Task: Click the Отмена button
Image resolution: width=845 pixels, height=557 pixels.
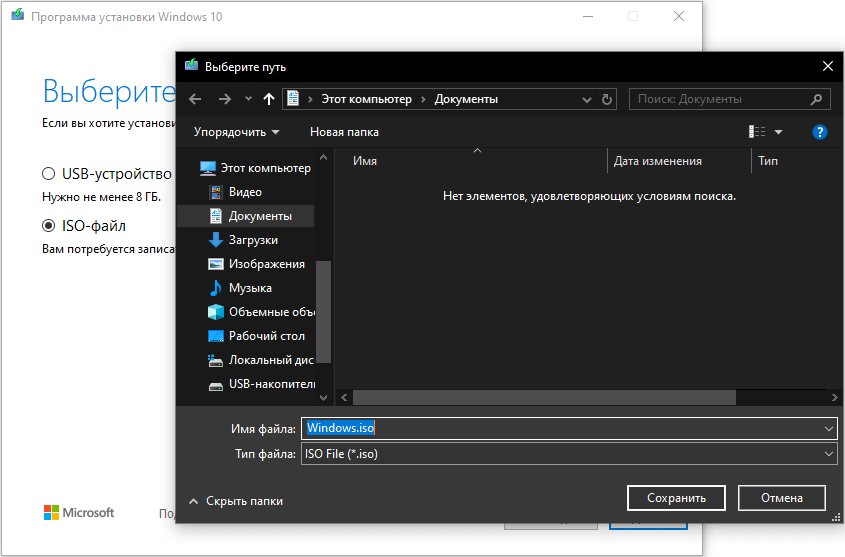Action: pos(781,497)
